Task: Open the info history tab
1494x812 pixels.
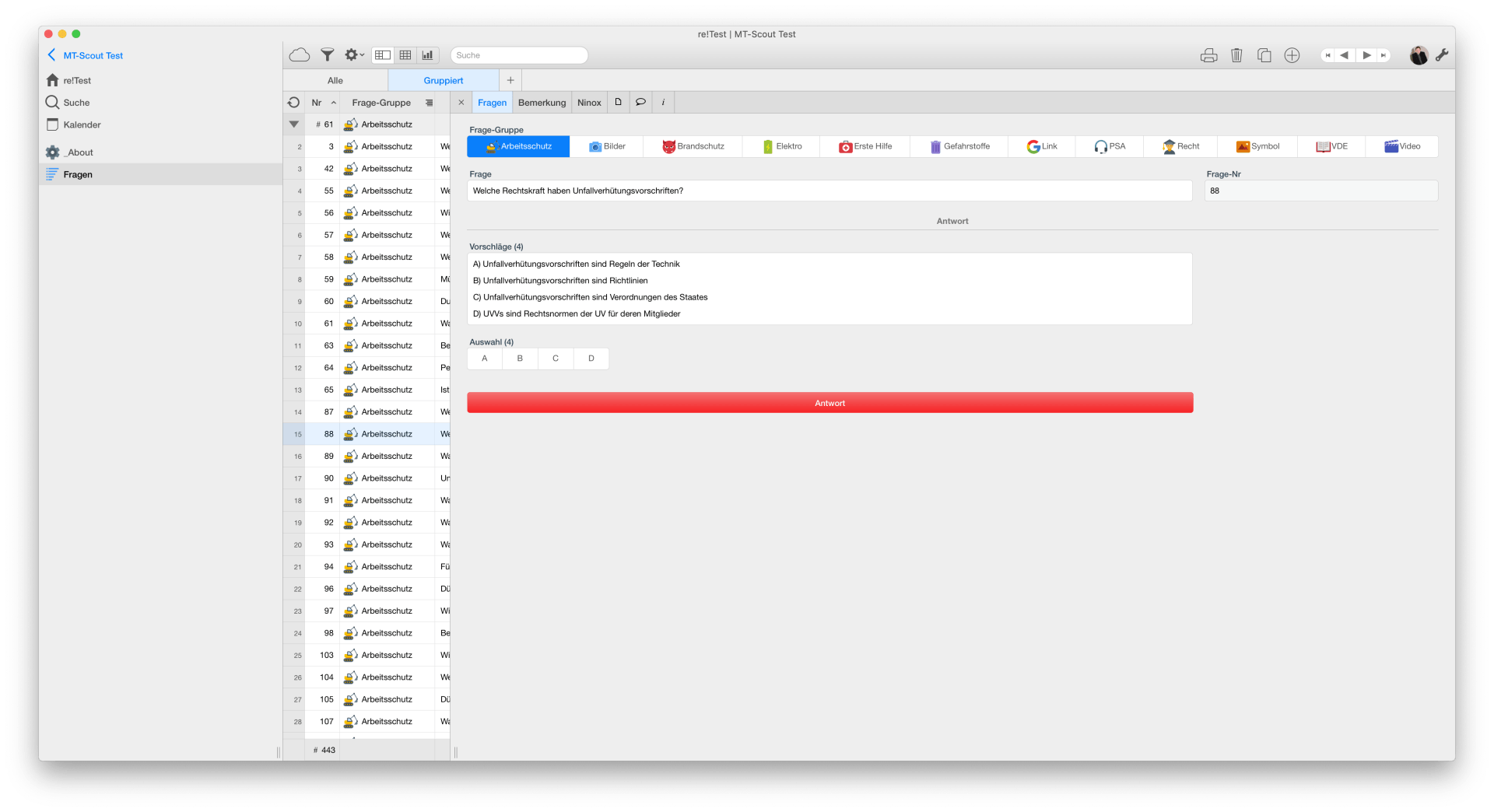Action: (663, 102)
